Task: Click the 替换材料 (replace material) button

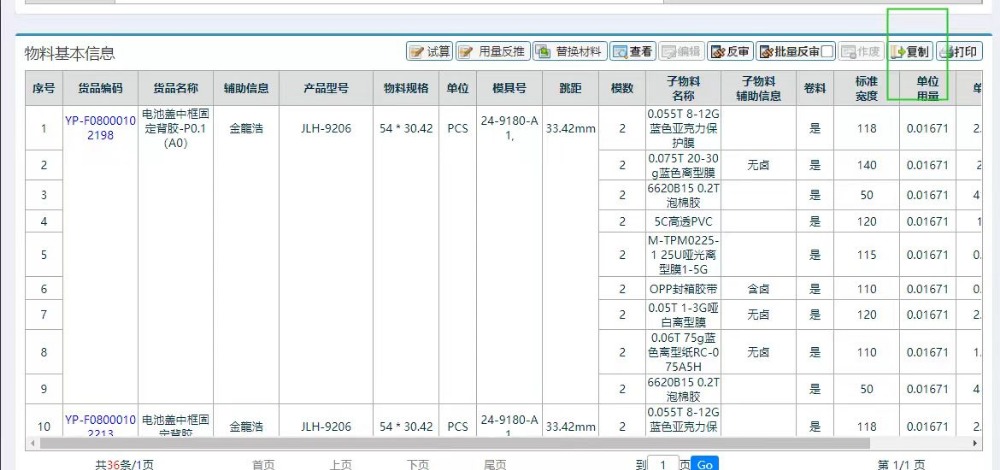Action: pos(569,52)
